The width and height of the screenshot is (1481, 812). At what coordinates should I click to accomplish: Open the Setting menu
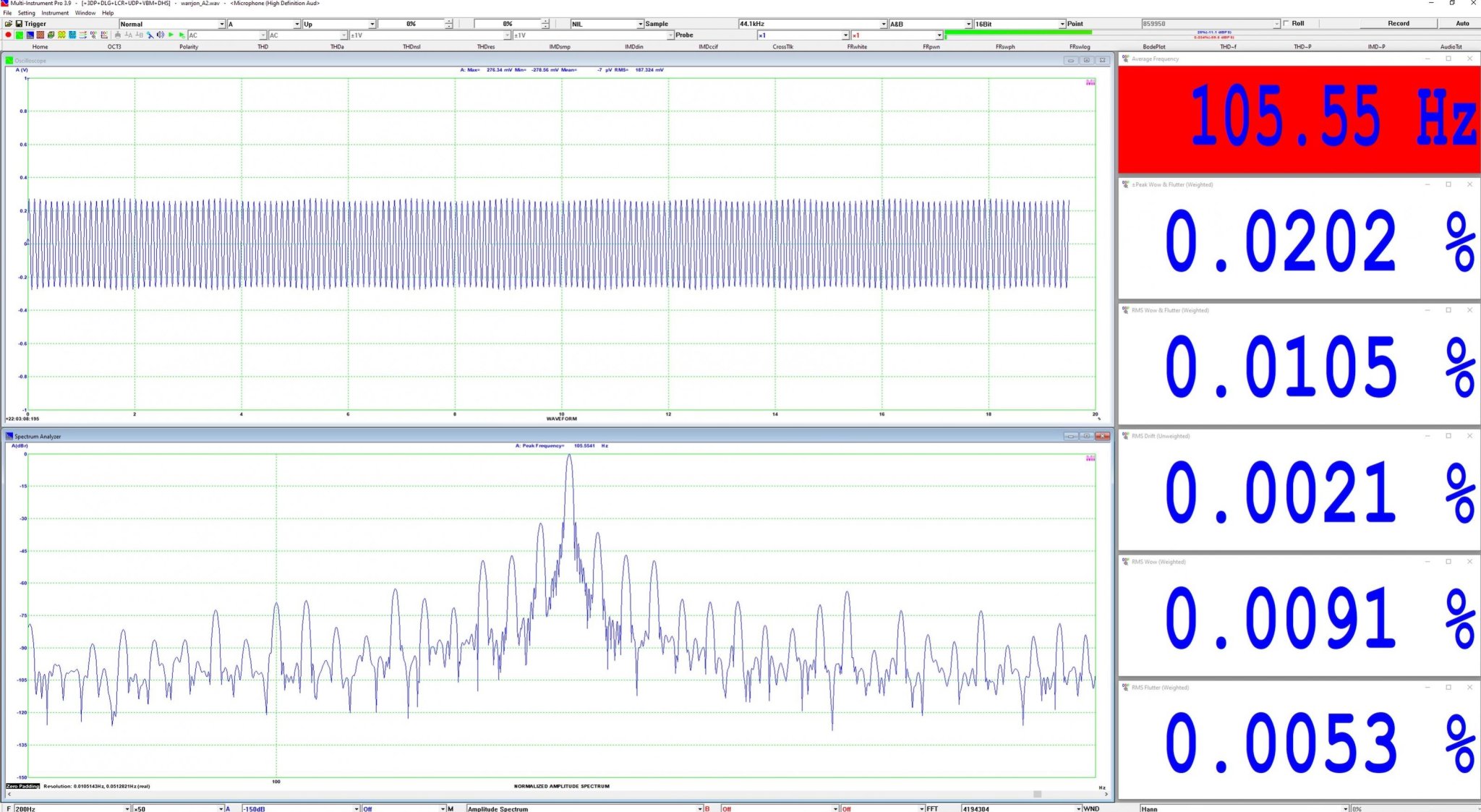pyautogui.click(x=26, y=13)
